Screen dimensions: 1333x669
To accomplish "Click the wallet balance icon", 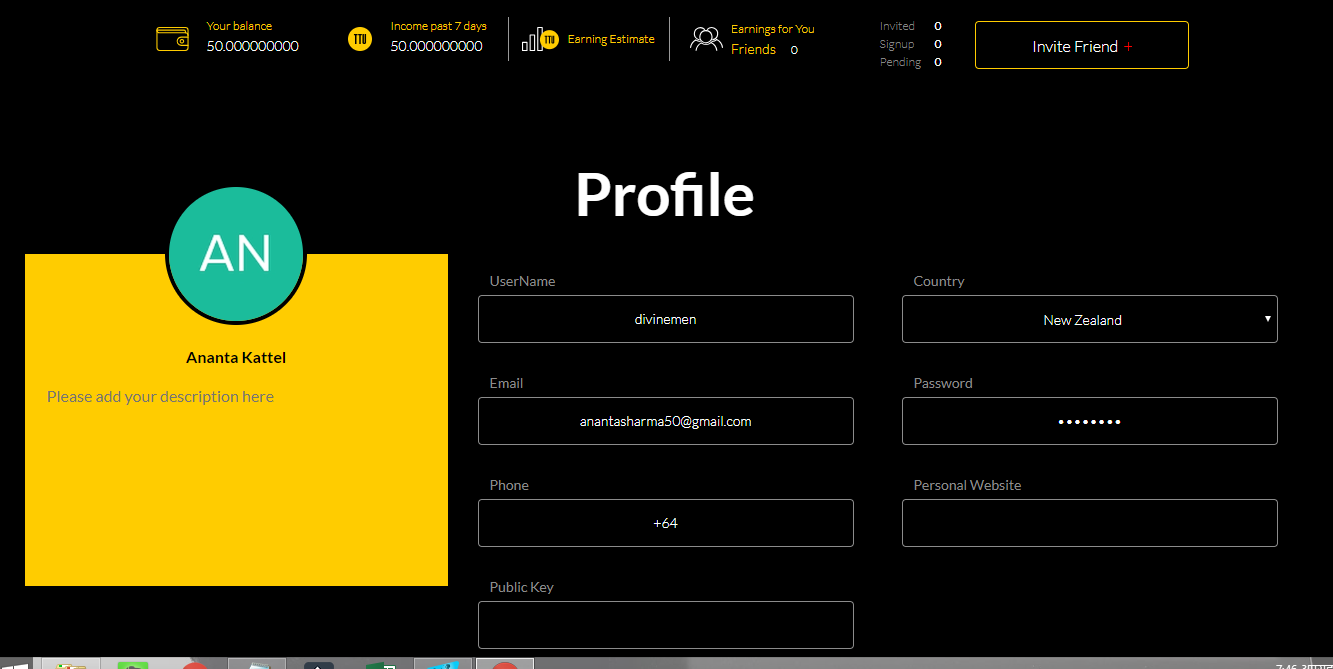I will (x=172, y=39).
